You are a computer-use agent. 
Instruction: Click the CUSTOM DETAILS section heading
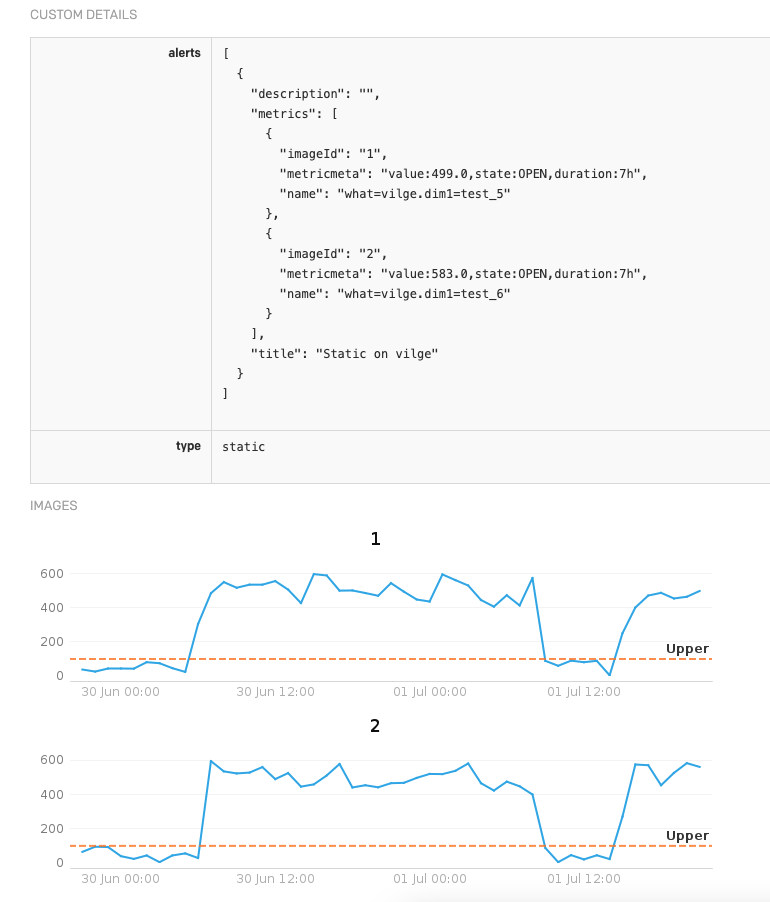point(83,14)
